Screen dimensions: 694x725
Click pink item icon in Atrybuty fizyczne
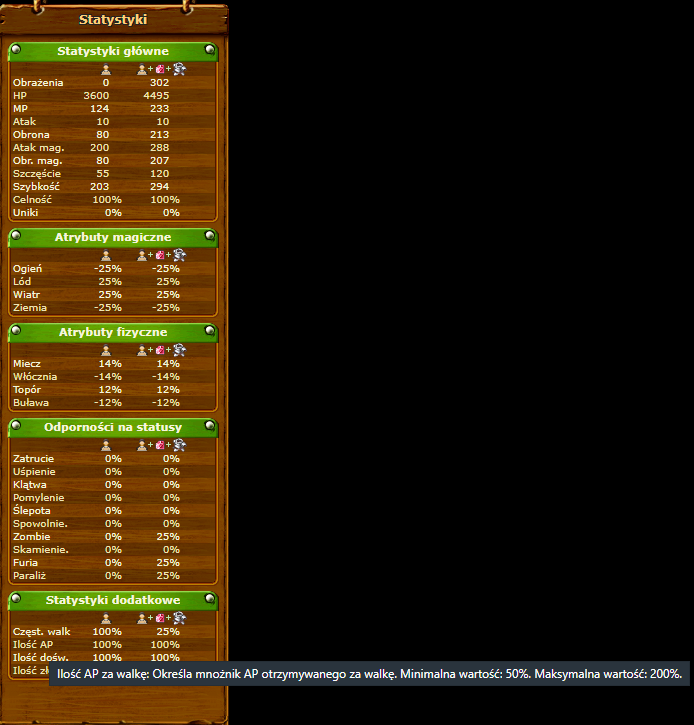coord(160,350)
